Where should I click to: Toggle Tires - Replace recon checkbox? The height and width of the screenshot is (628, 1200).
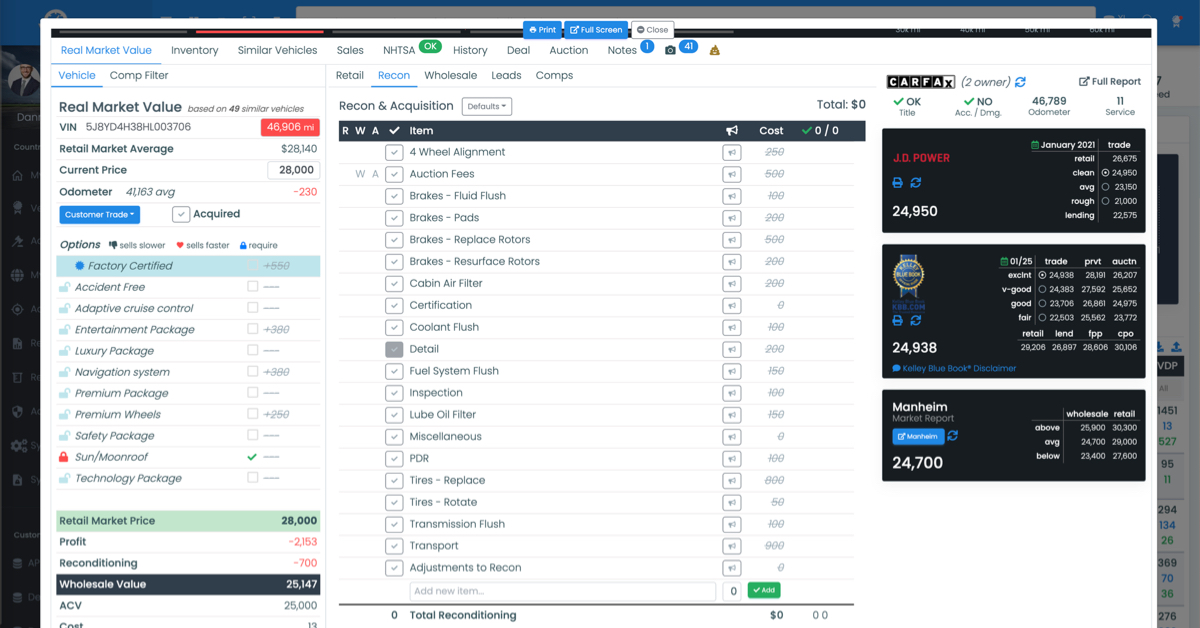tap(394, 480)
